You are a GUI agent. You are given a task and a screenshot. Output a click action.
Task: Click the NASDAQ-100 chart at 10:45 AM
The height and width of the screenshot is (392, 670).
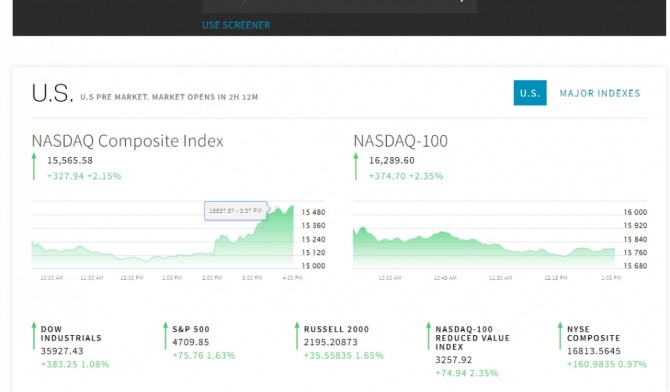tap(445, 252)
